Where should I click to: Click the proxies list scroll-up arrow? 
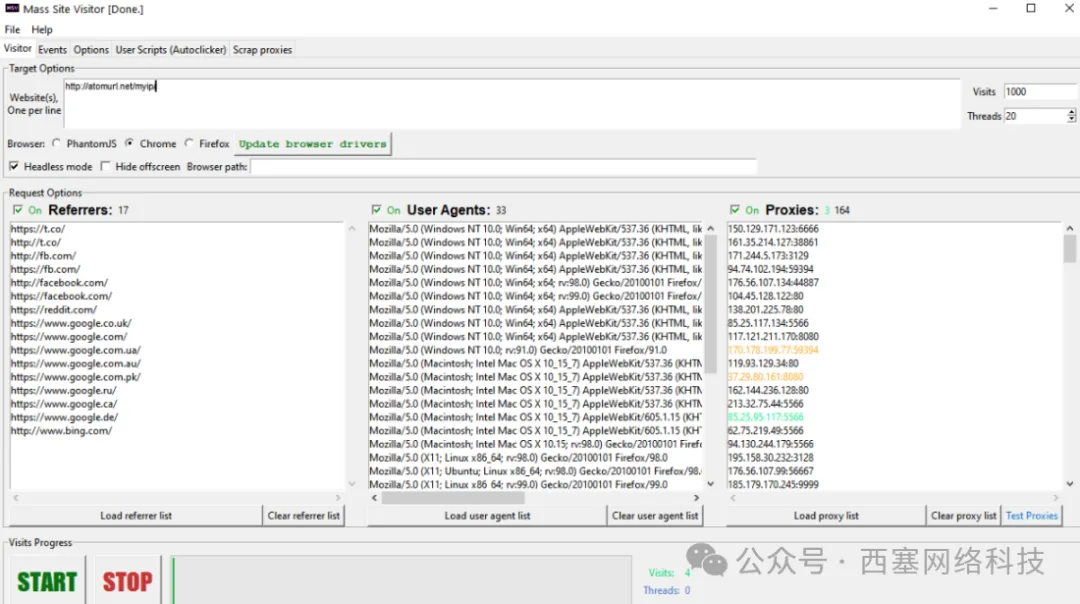pos(1070,229)
